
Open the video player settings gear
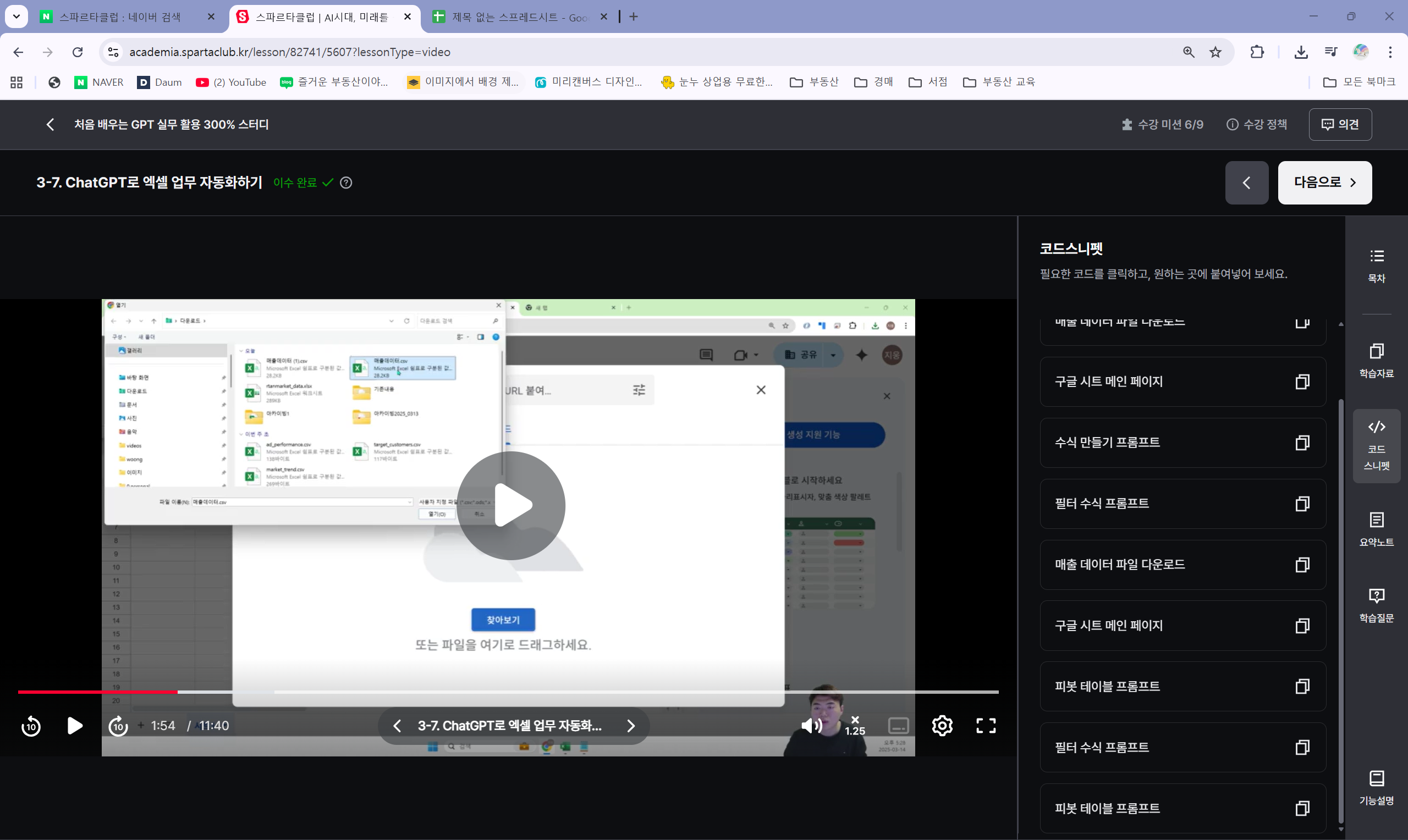pos(942,726)
